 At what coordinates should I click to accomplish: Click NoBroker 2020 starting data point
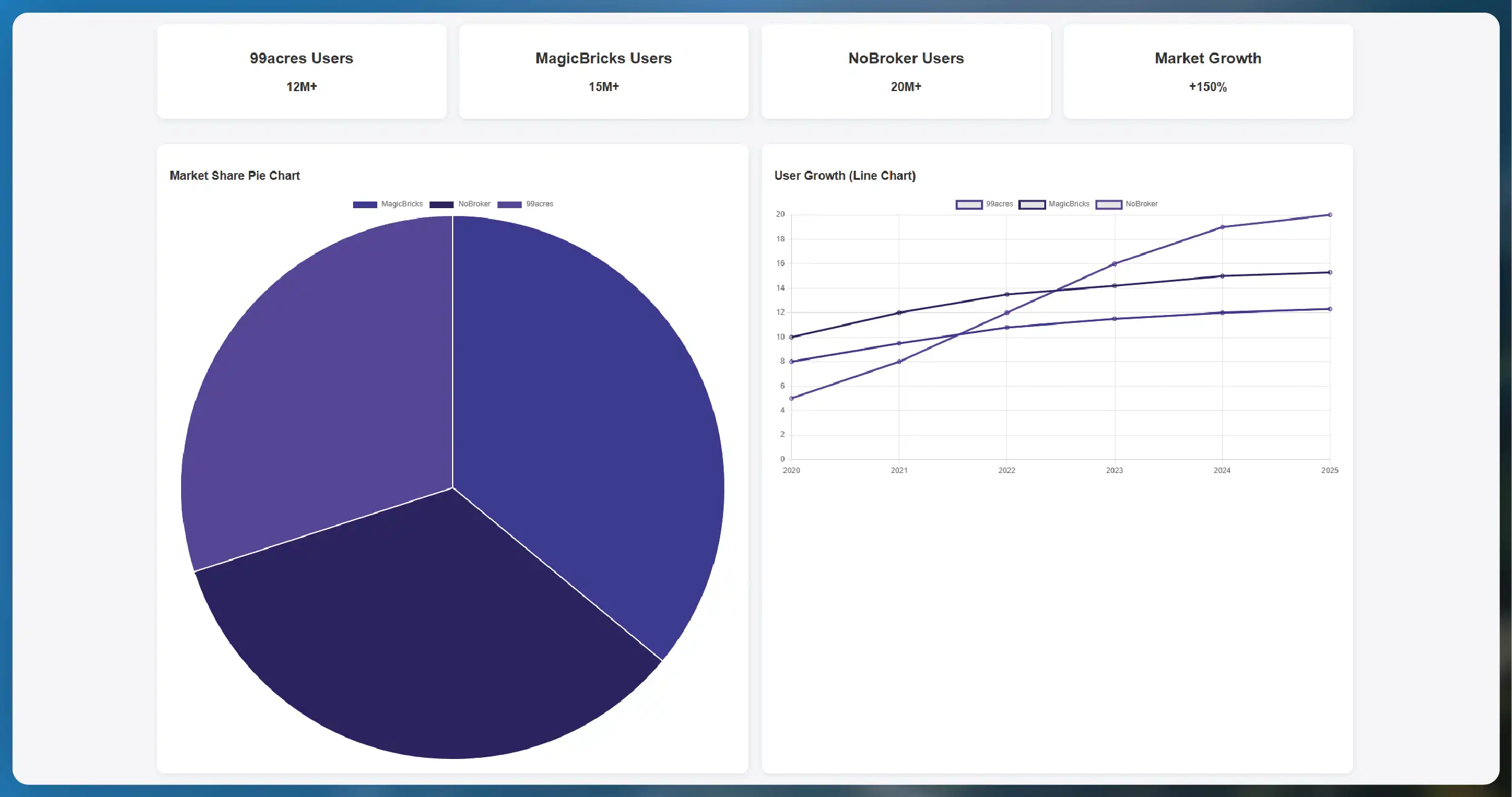click(791, 398)
